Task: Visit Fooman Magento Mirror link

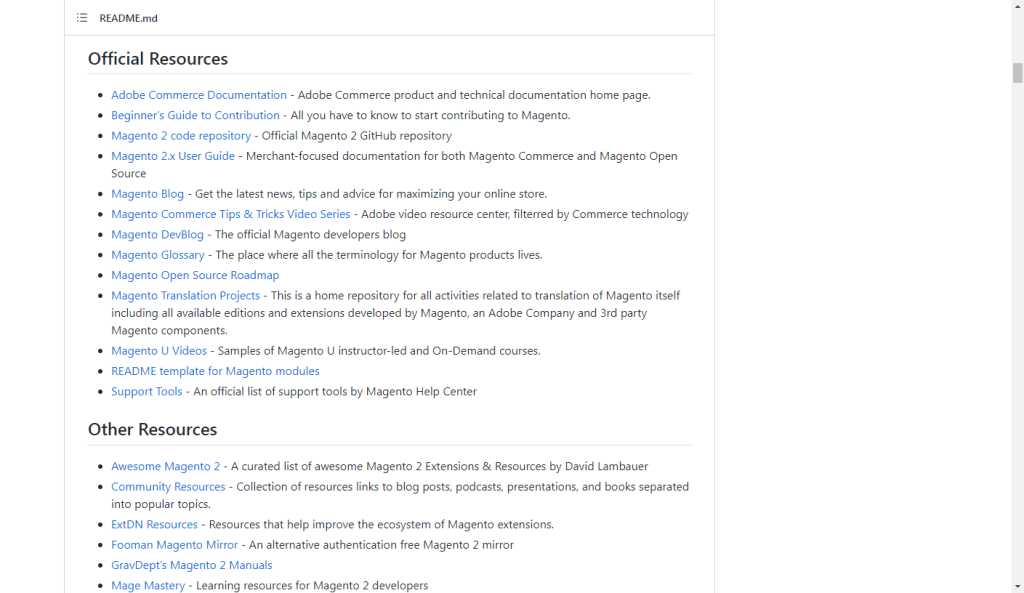Action: [174, 545]
